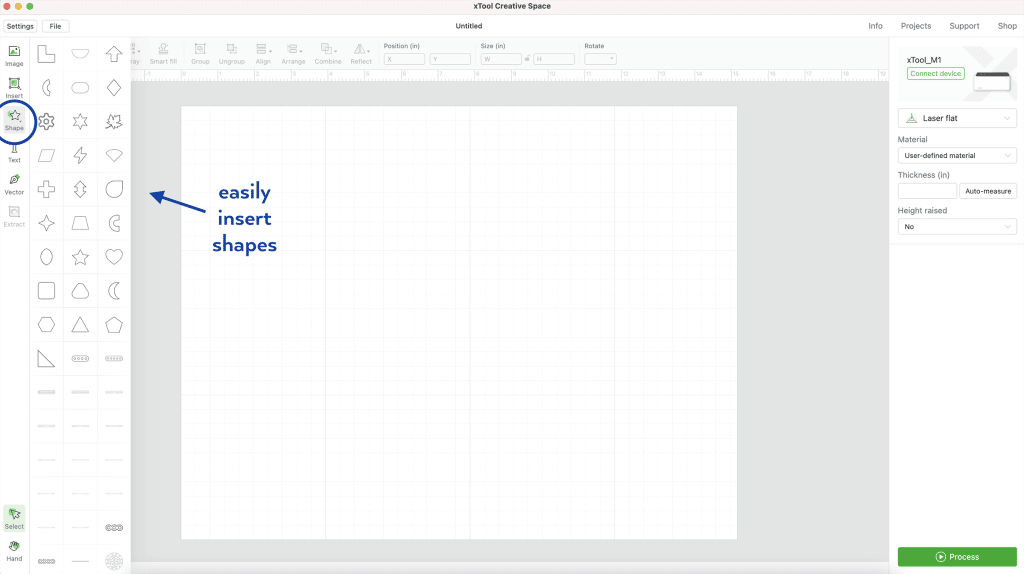Image resolution: width=1024 pixels, height=574 pixels.
Task: Open the Combine dropdown
Action: pos(328,54)
